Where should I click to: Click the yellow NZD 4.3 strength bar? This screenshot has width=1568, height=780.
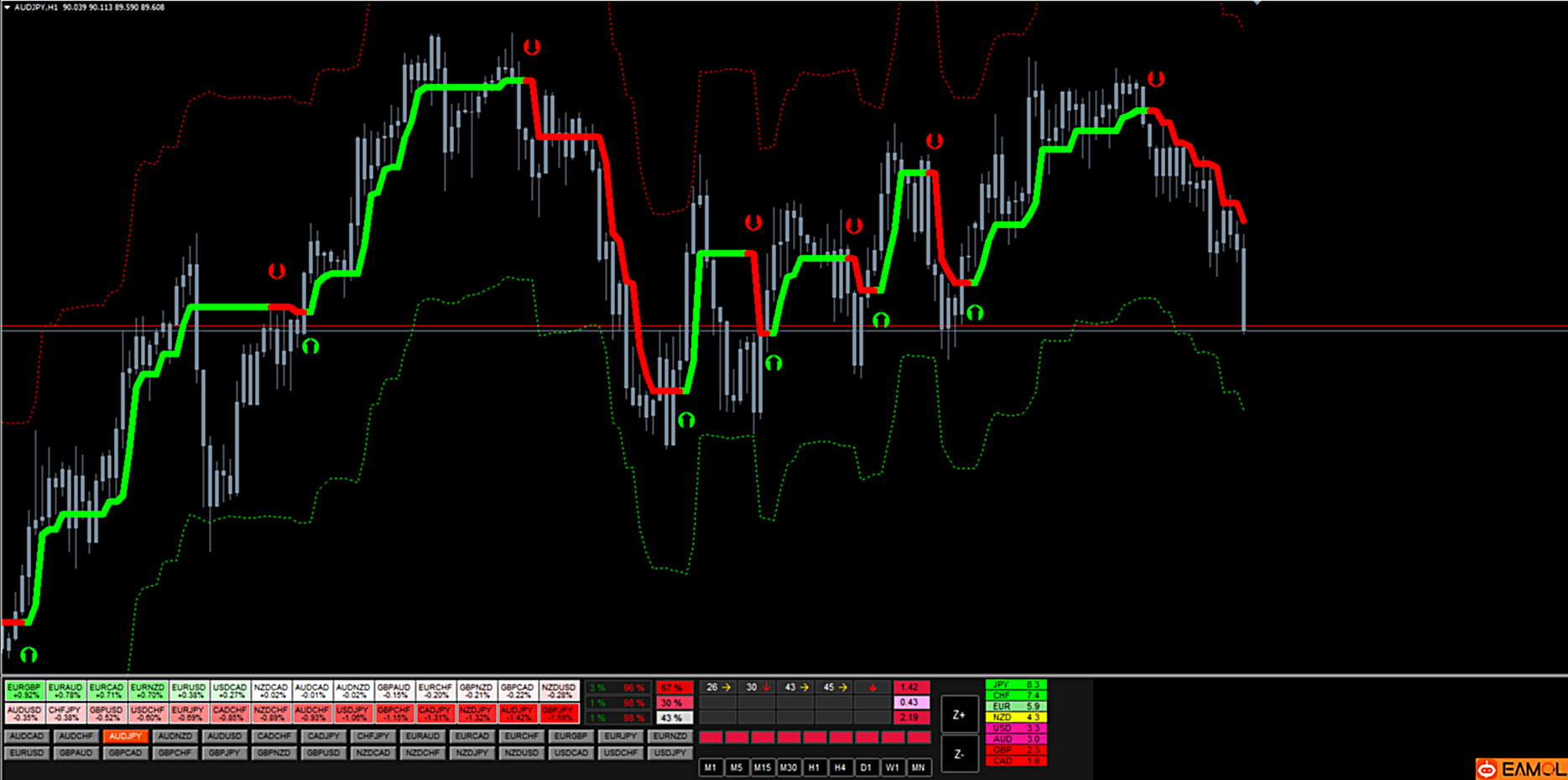1015,717
